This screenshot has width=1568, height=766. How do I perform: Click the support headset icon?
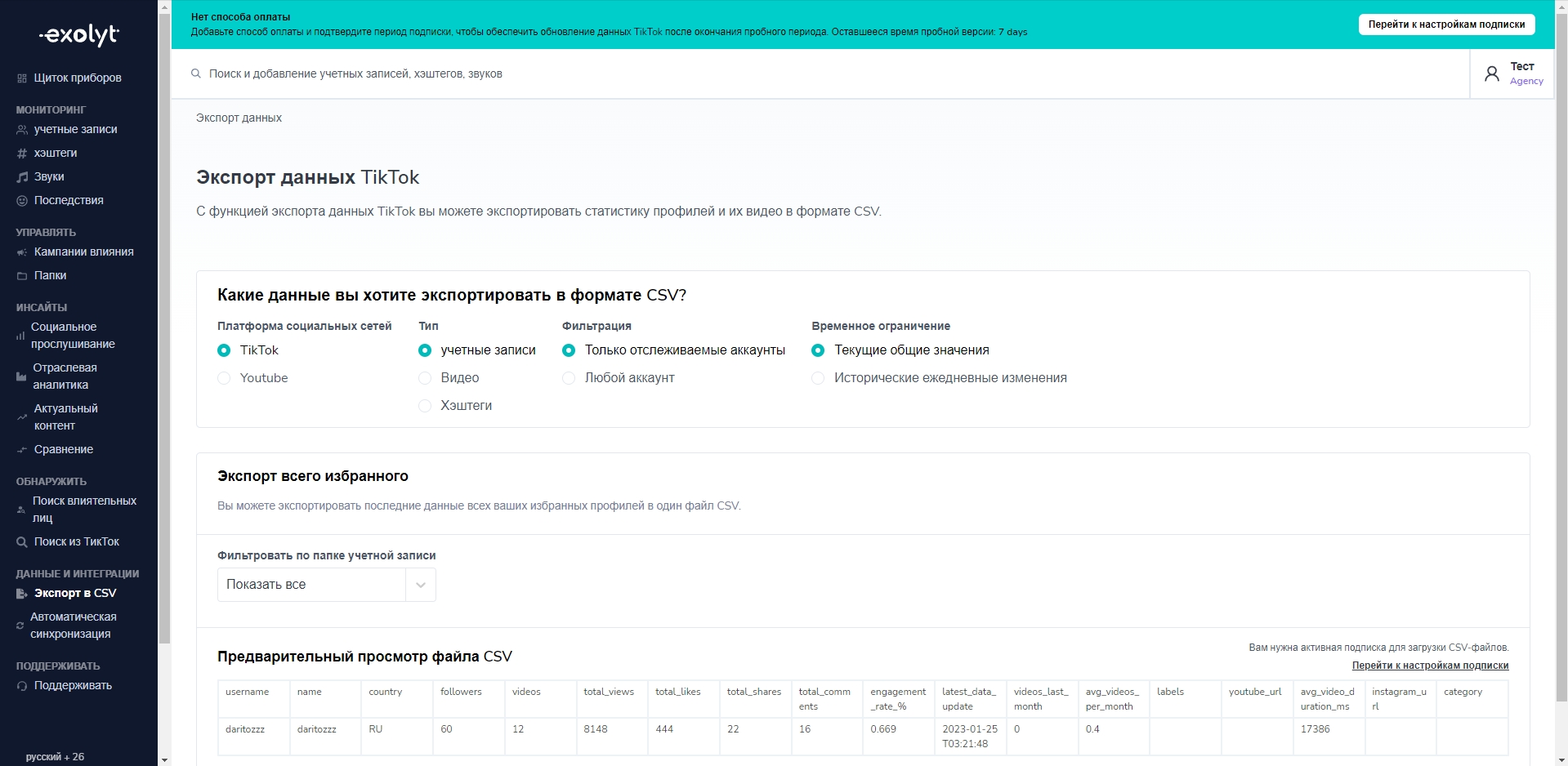coord(22,686)
